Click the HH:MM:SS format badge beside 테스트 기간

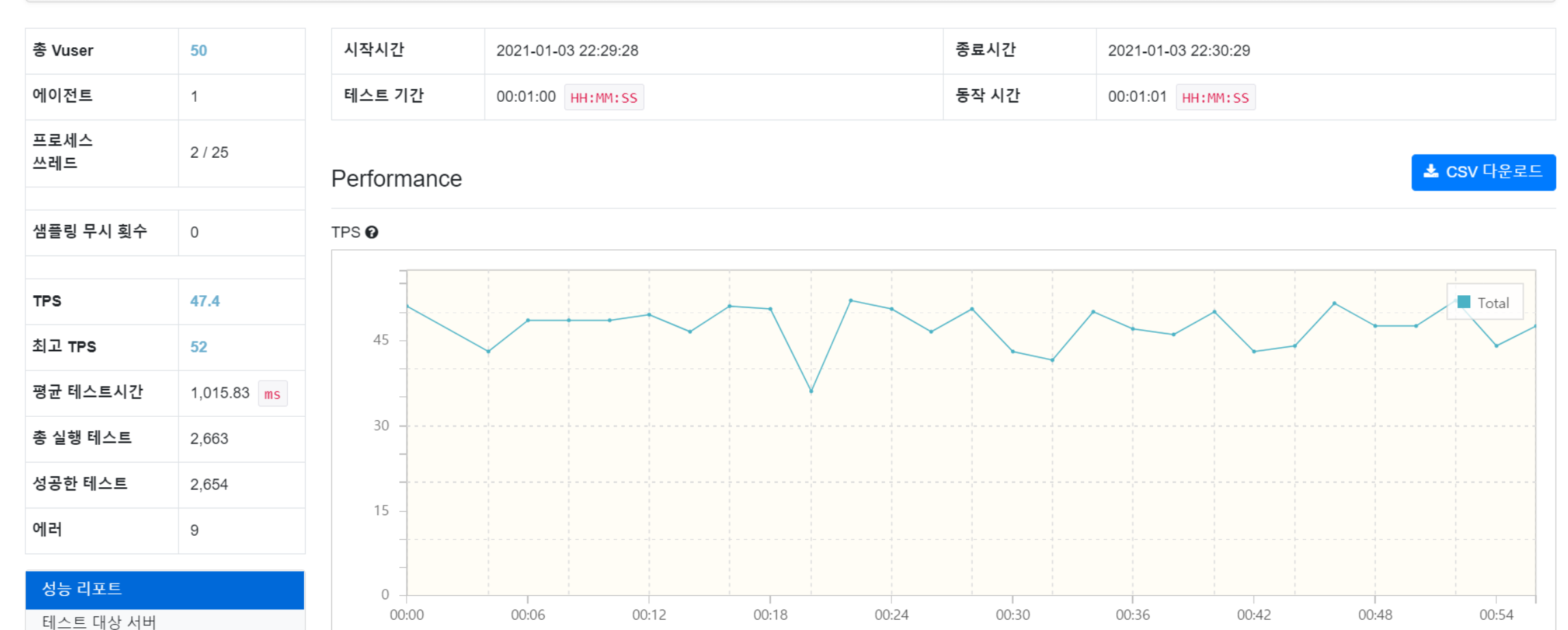coord(604,97)
